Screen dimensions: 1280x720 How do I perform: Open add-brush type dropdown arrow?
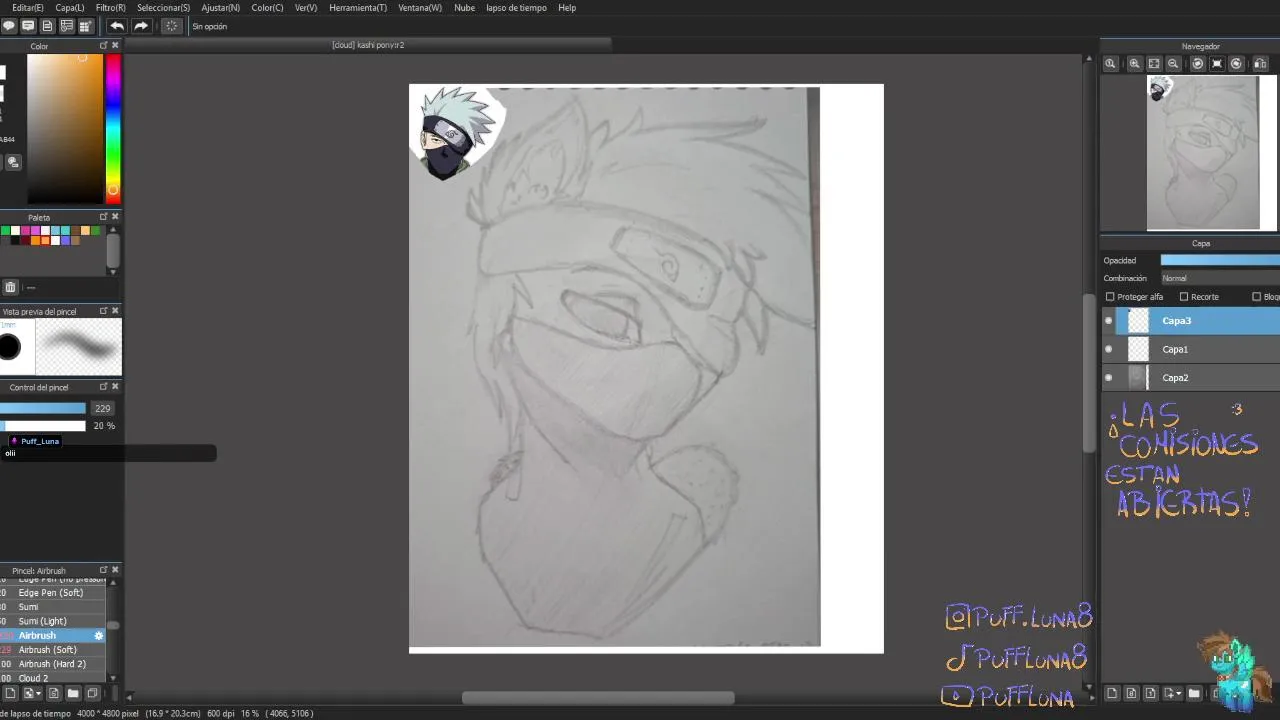click(38, 693)
